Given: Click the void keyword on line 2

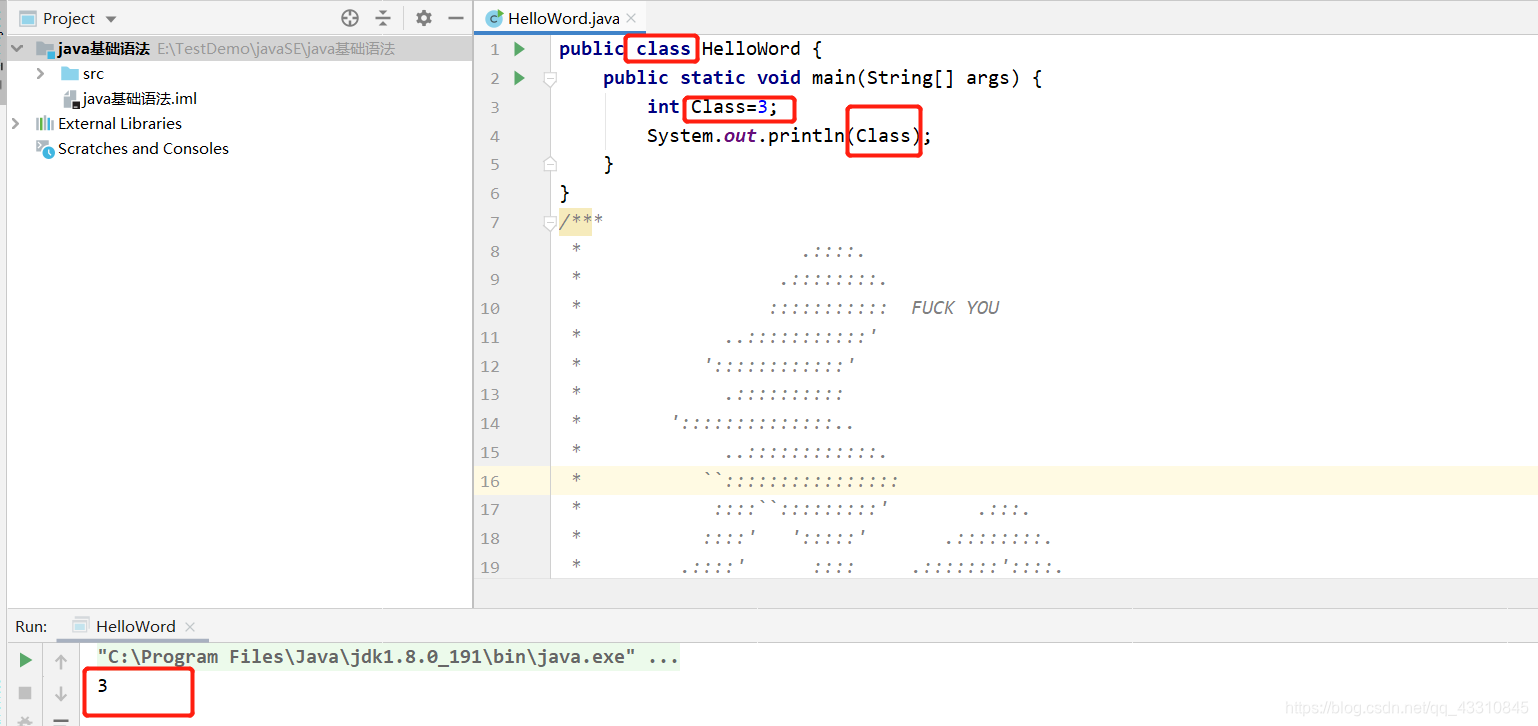Looking at the screenshot, I should pyautogui.click(x=779, y=78).
